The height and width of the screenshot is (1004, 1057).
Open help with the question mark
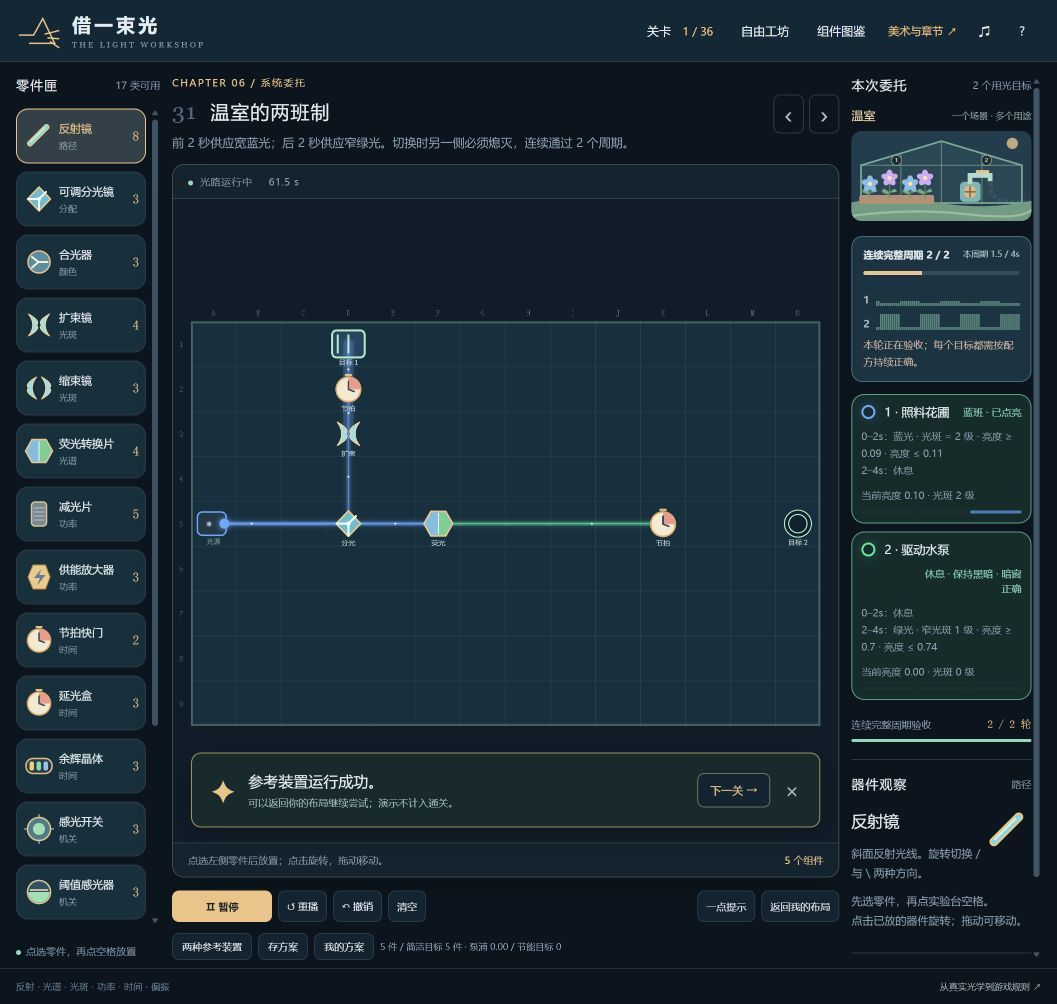[x=1022, y=31]
